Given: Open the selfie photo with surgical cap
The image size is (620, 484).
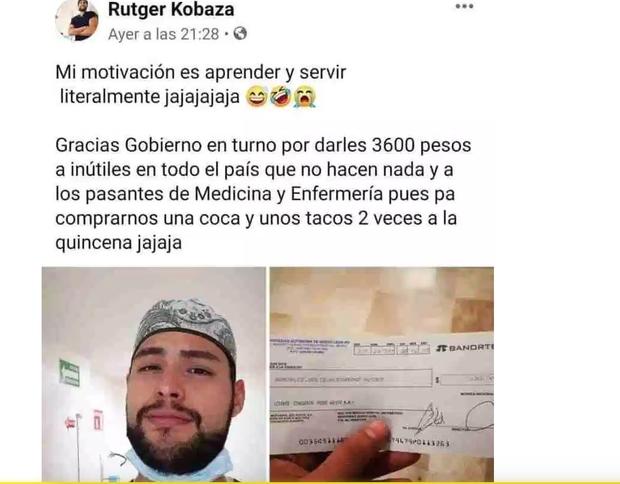Looking at the screenshot, I should point(154,374).
